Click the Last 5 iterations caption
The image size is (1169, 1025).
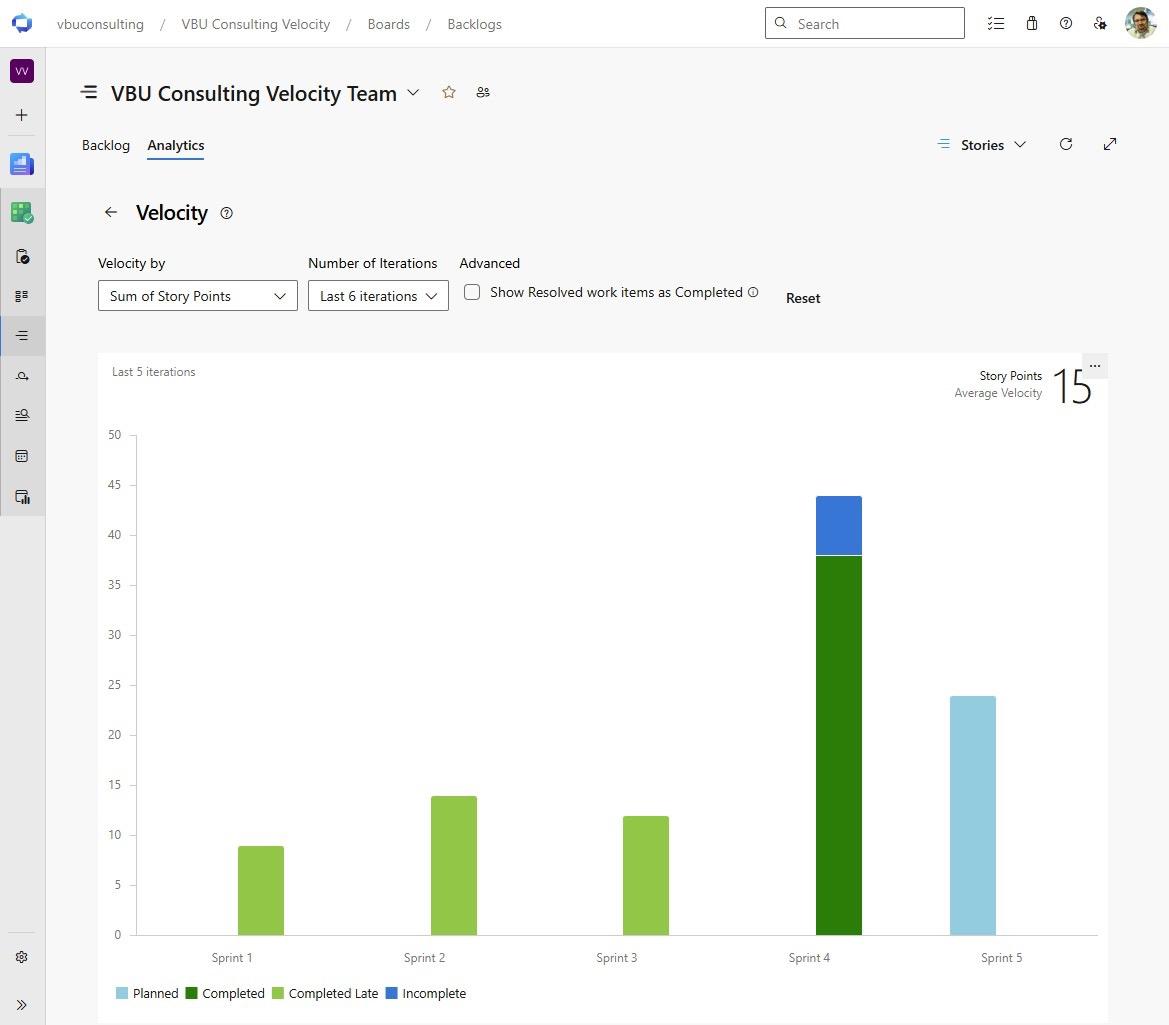tap(154, 372)
